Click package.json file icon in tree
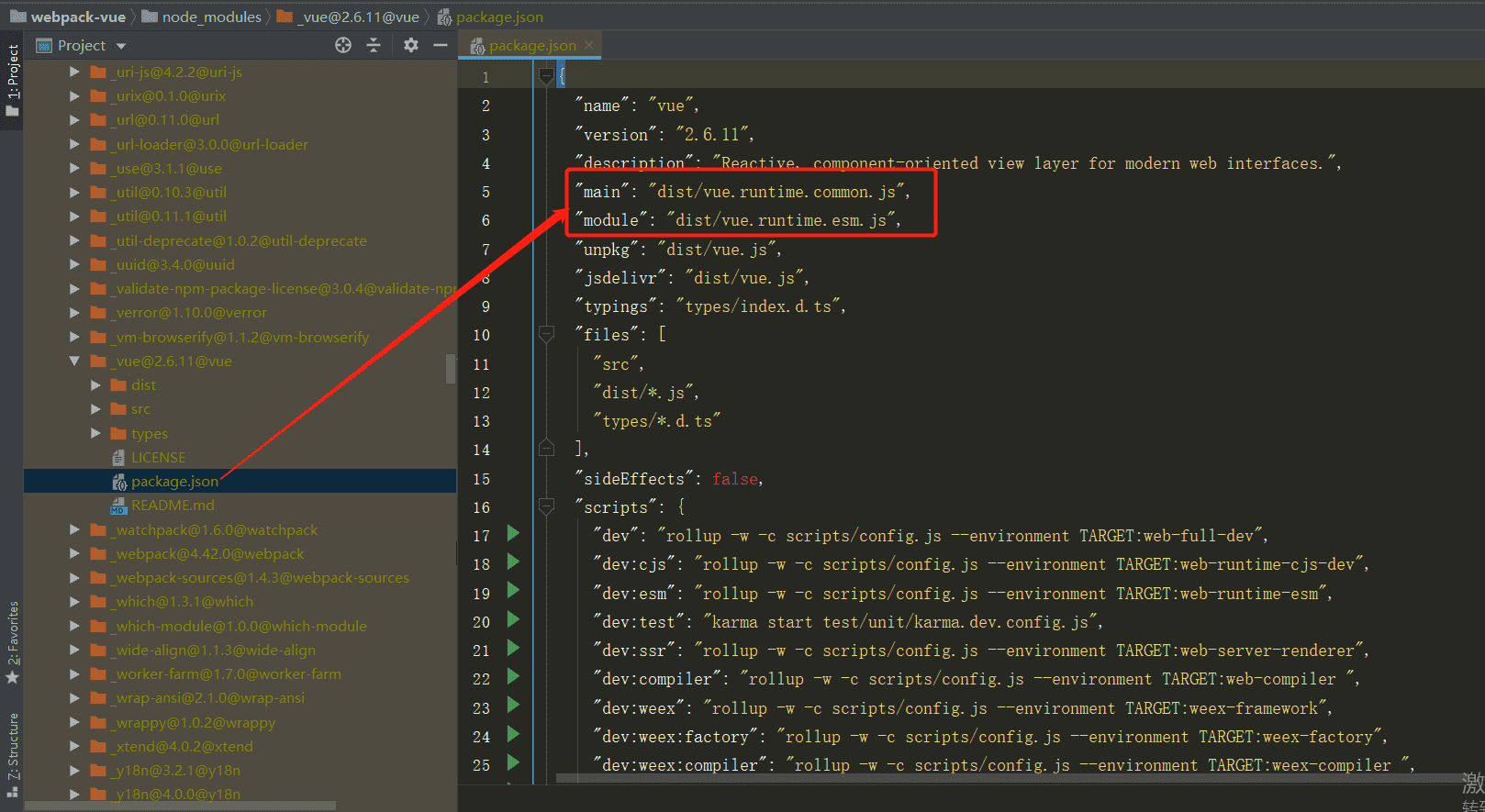This screenshot has width=1485, height=812. pyautogui.click(x=118, y=482)
